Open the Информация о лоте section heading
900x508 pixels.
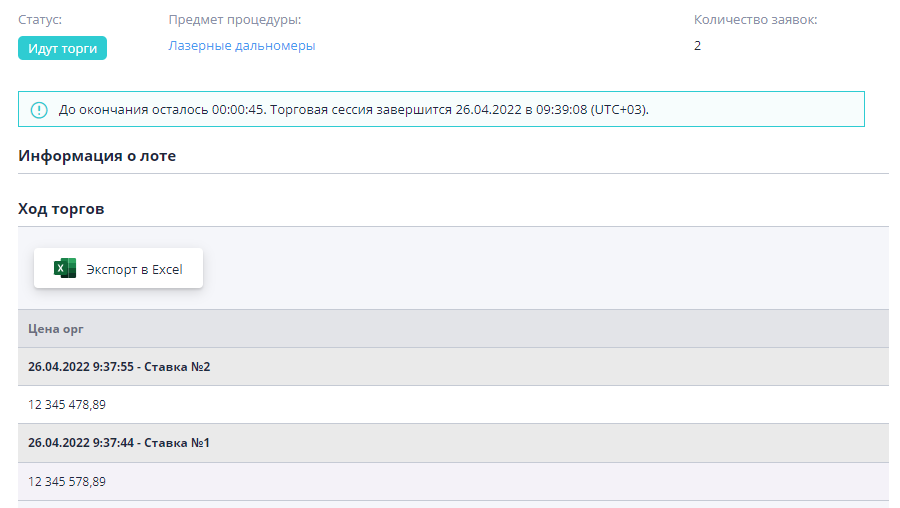coord(97,156)
